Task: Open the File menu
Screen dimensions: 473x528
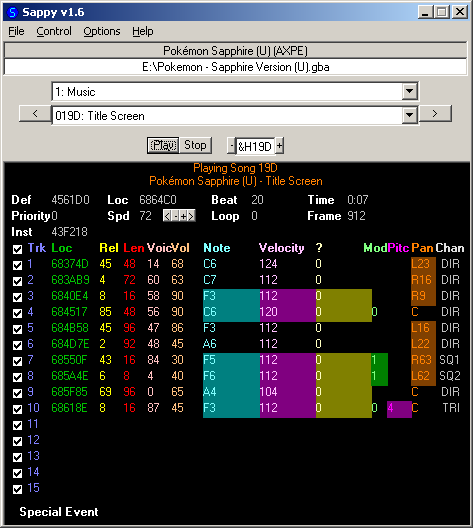Action: (x=16, y=31)
